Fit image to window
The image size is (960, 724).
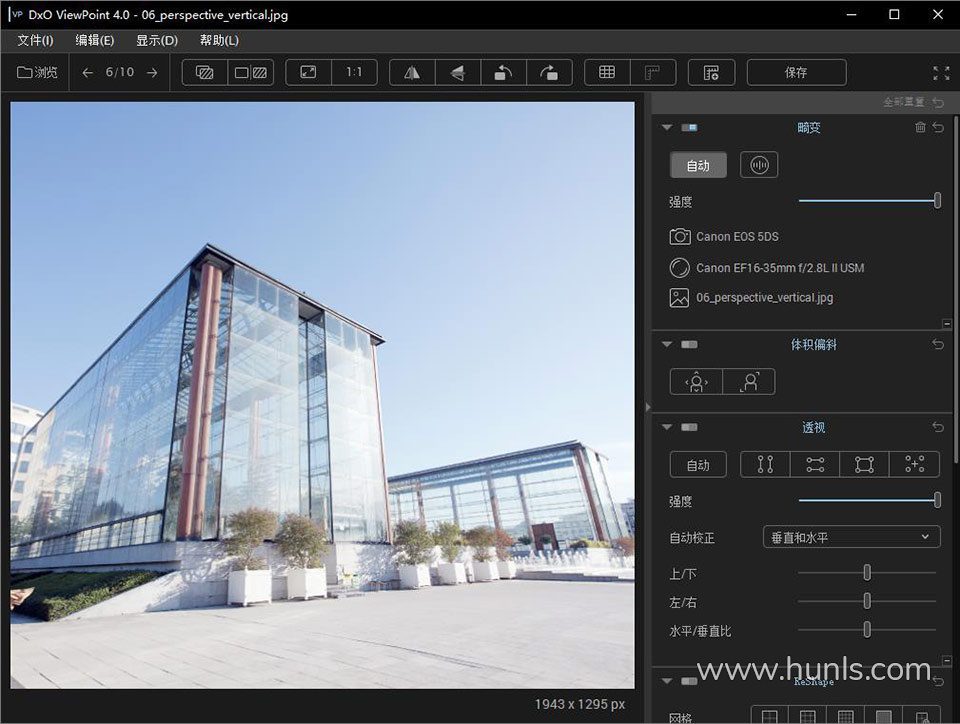point(308,72)
